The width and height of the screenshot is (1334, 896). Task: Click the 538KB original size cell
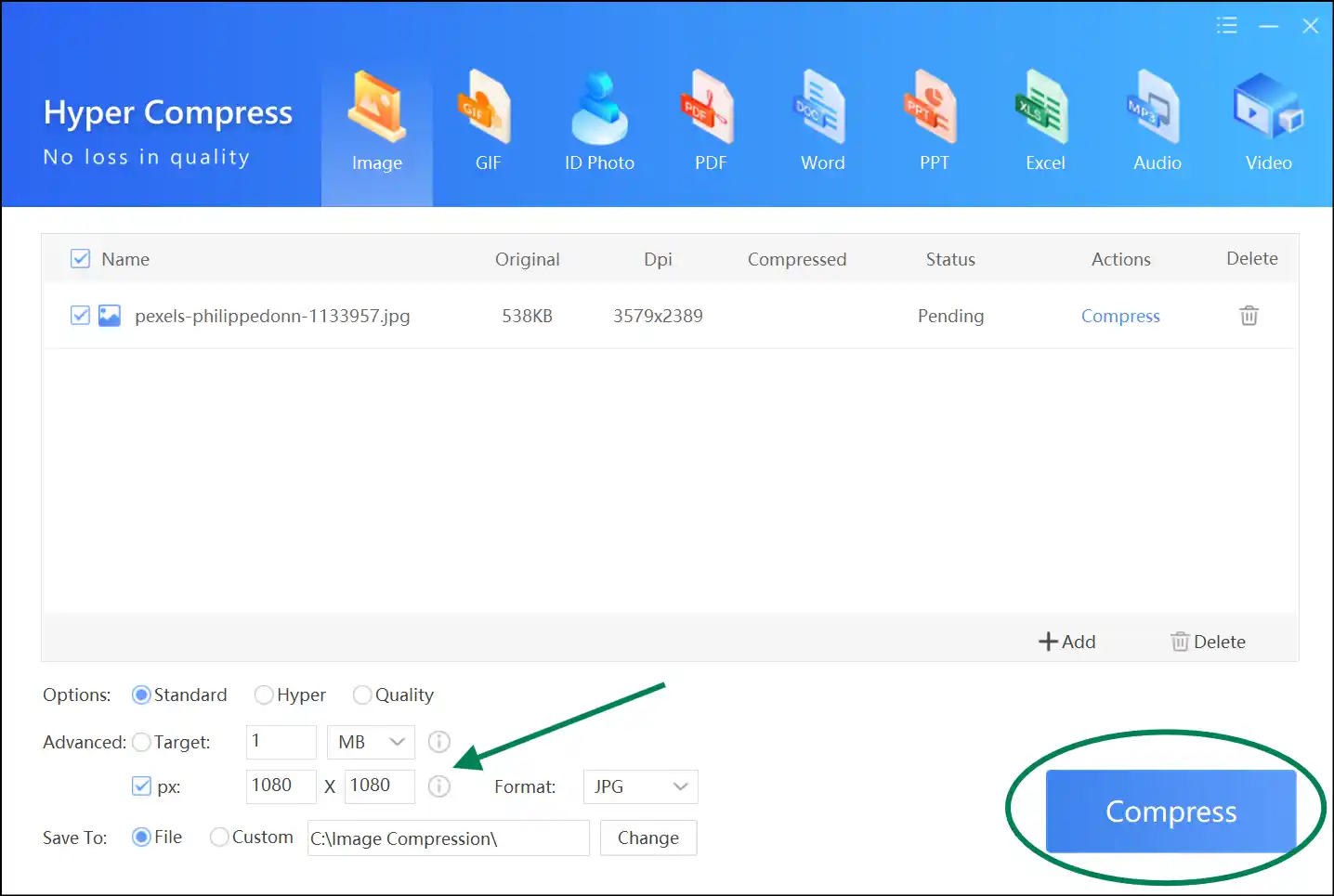coord(527,316)
